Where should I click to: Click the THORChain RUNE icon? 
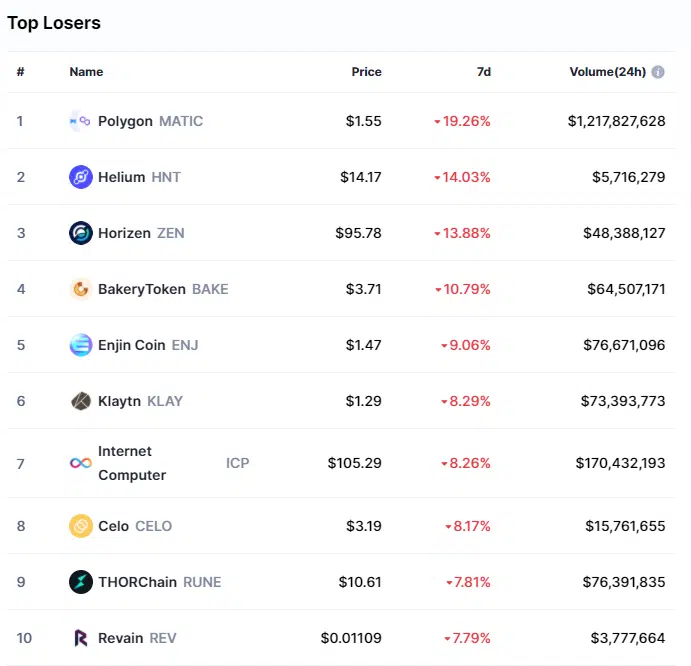pyautogui.click(x=81, y=582)
